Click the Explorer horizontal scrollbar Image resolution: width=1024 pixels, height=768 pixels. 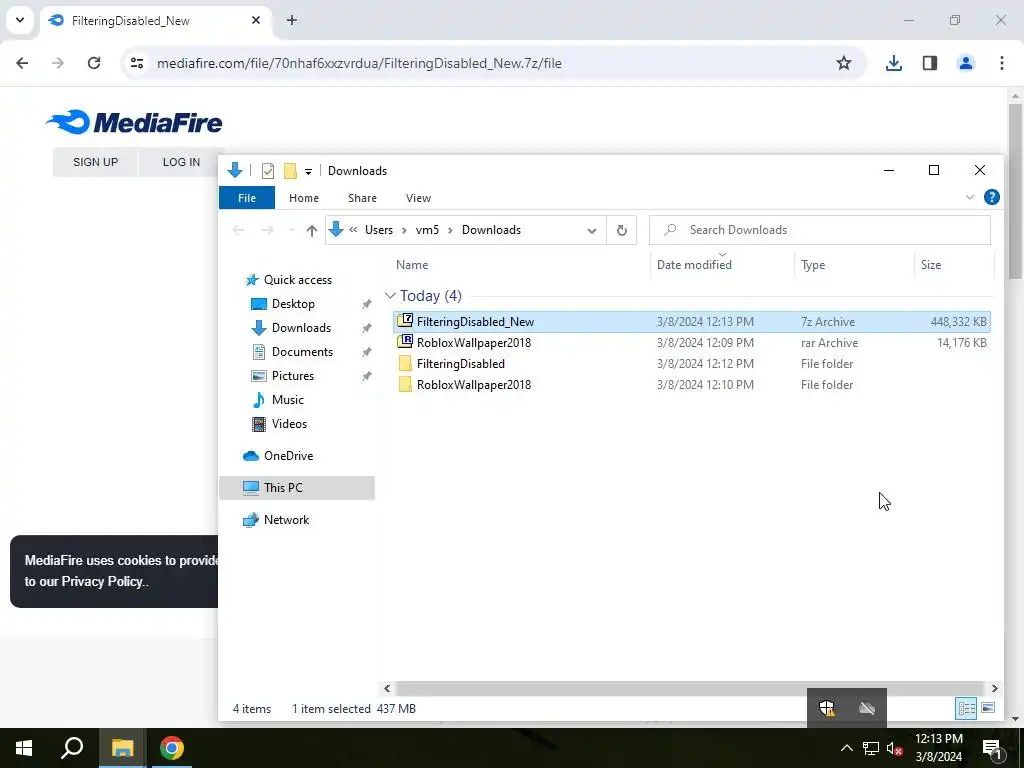tap(690, 688)
